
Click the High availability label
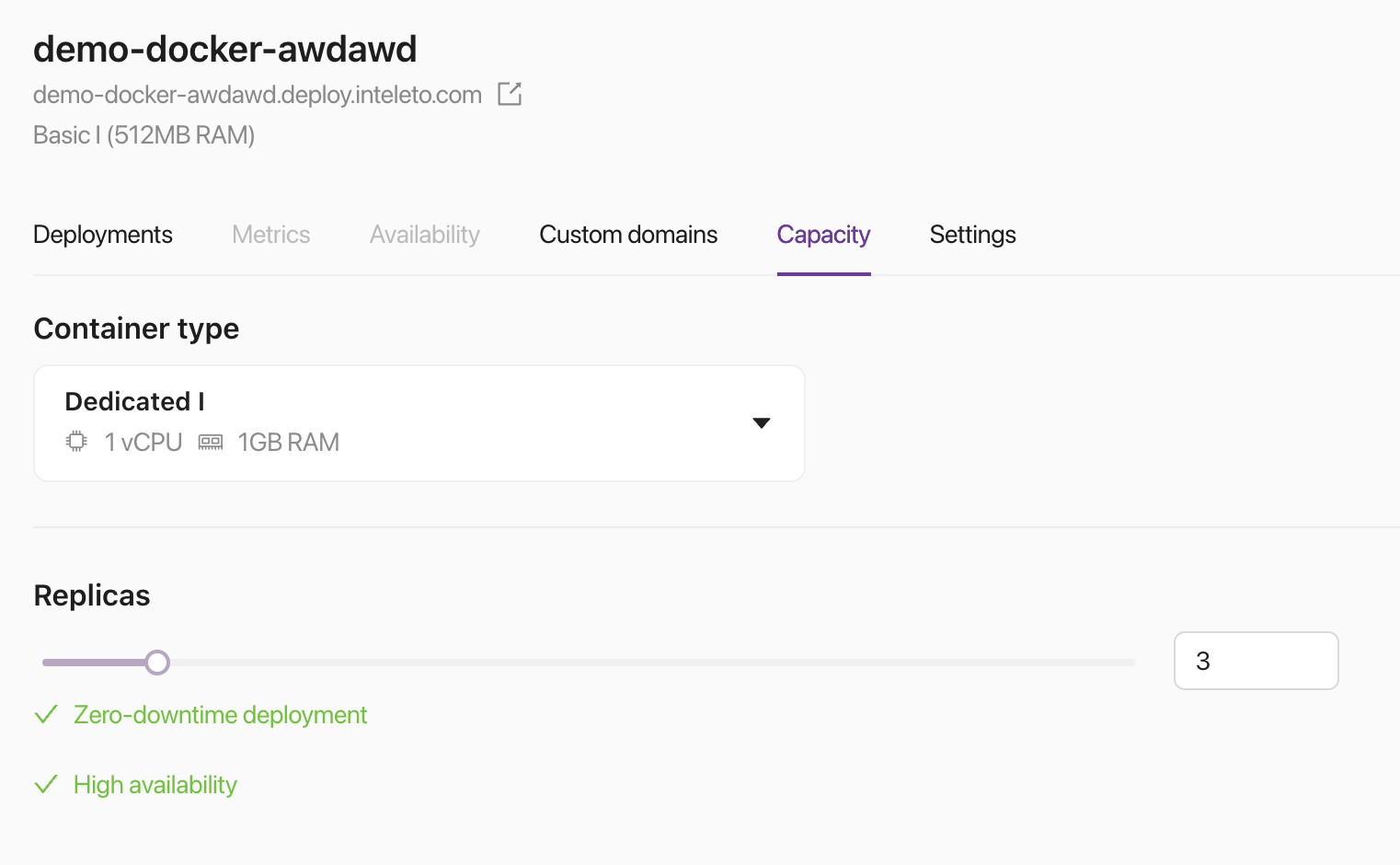coord(155,785)
